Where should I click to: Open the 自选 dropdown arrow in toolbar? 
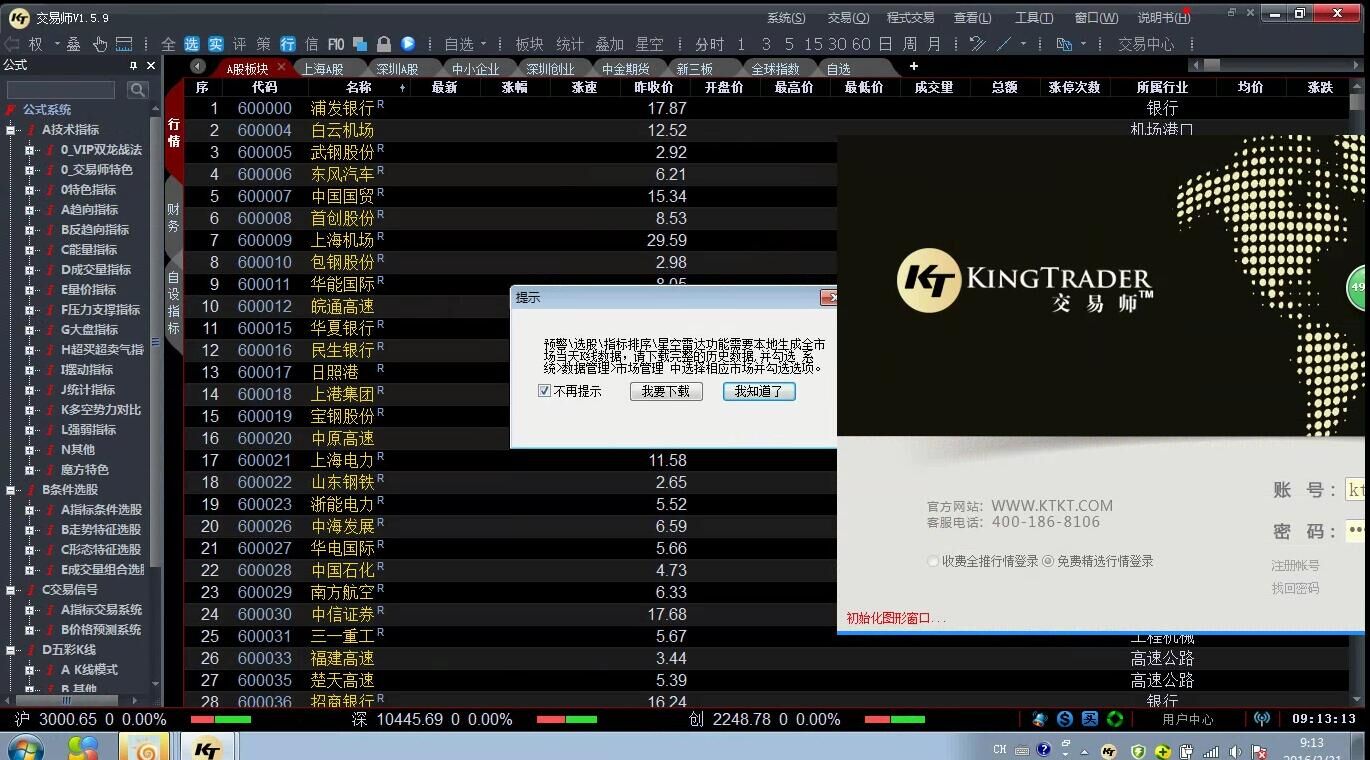(x=484, y=44)
